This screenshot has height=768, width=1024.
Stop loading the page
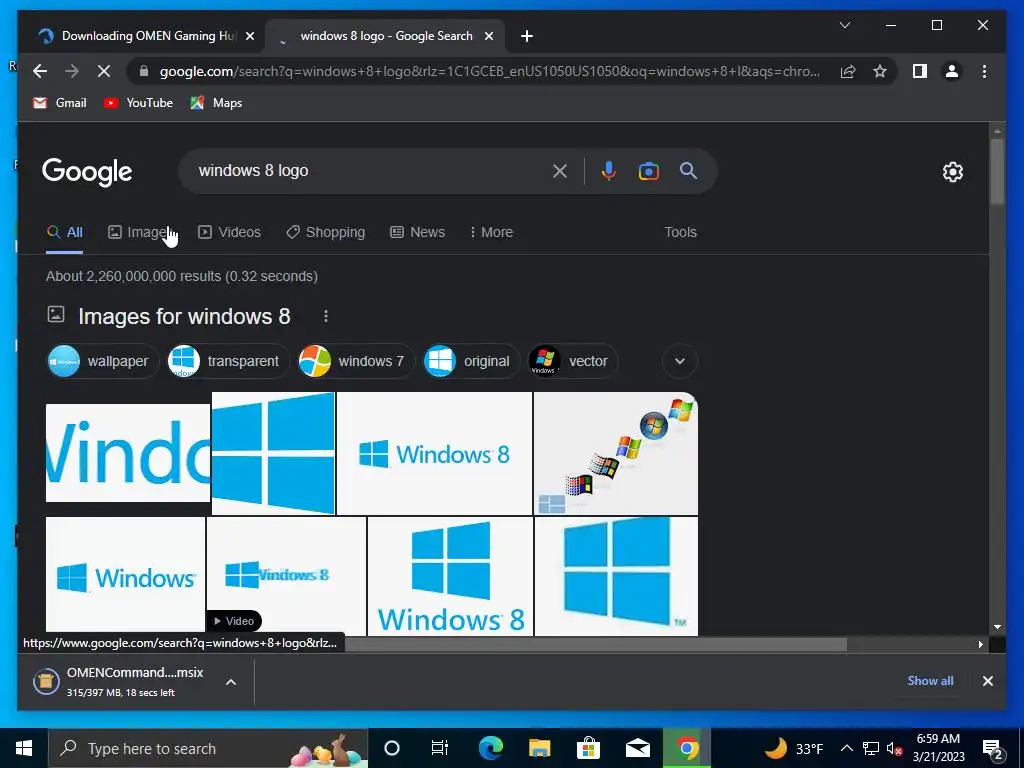(104, 71)
